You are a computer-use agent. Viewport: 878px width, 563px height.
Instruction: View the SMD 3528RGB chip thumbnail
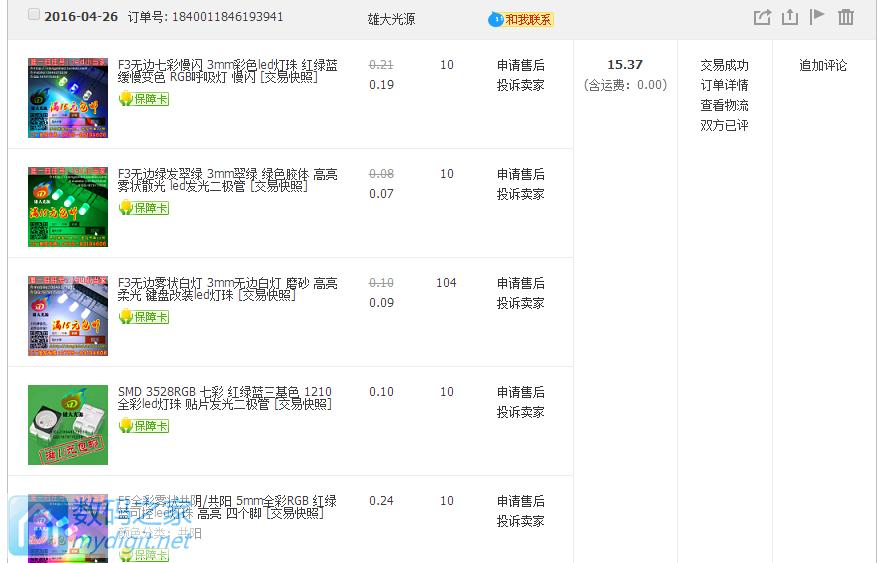[68, 425]
